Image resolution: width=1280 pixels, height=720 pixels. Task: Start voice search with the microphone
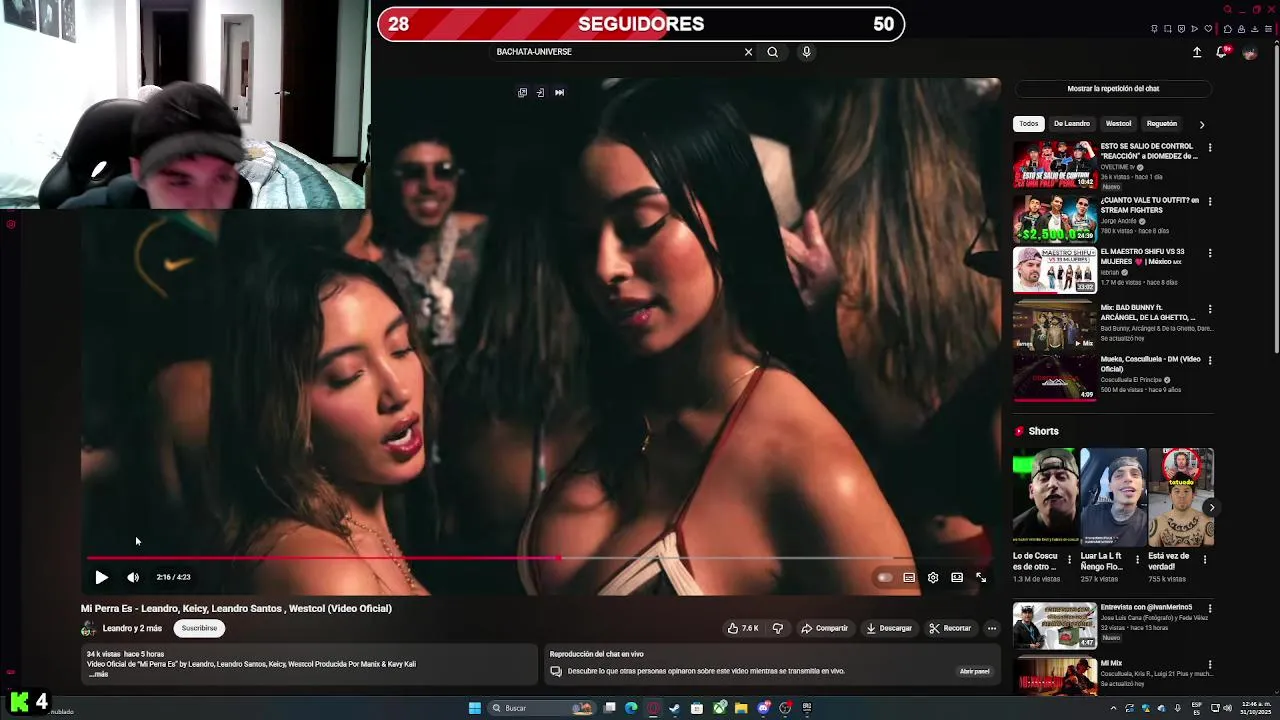point(806,52)
